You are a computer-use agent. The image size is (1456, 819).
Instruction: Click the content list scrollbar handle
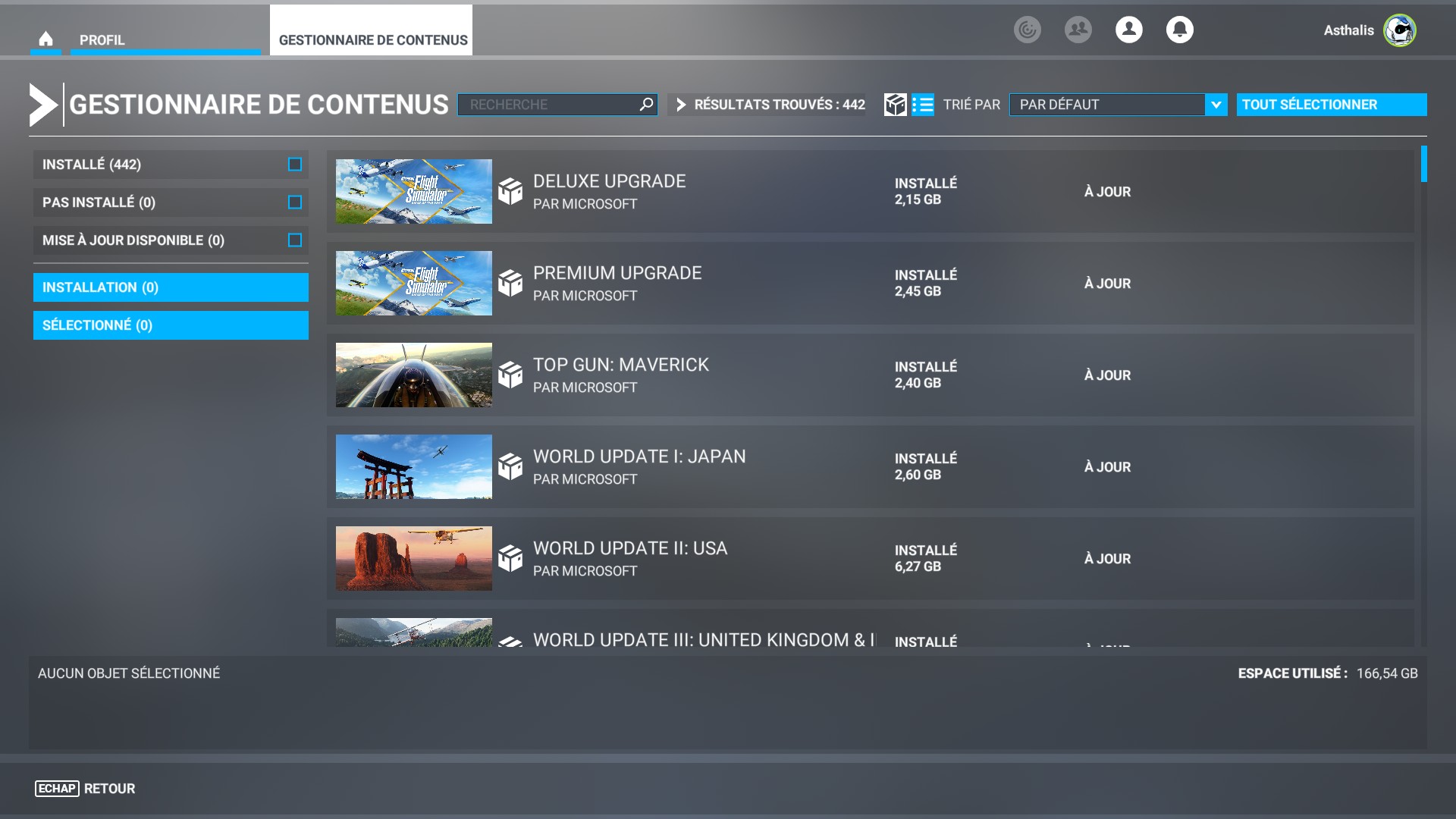(x=1423, y=164)
